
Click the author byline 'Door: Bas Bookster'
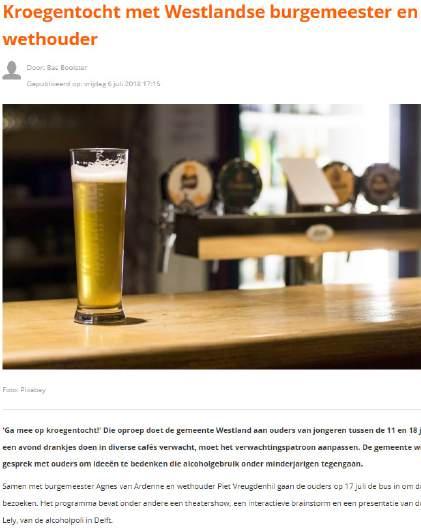pos(57,68)
